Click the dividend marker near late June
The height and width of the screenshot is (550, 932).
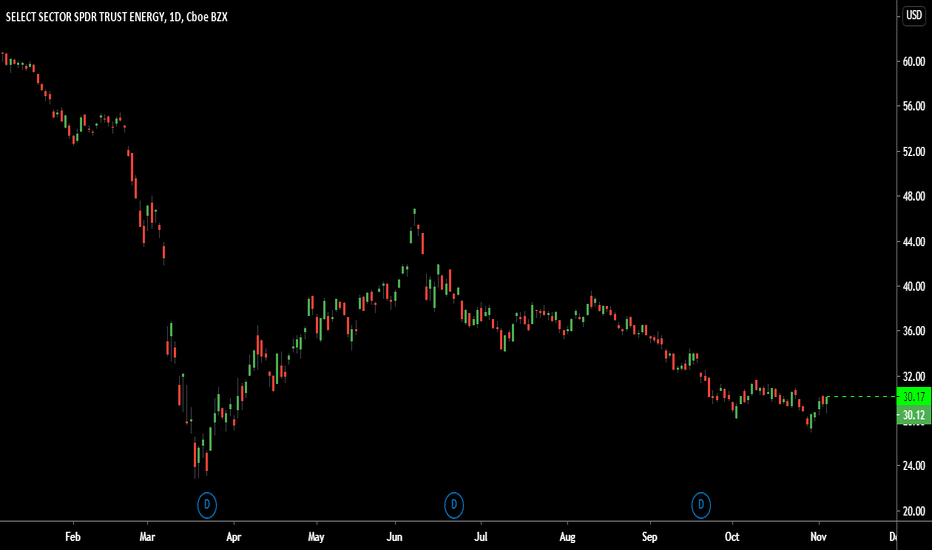[x=454, y=505]
